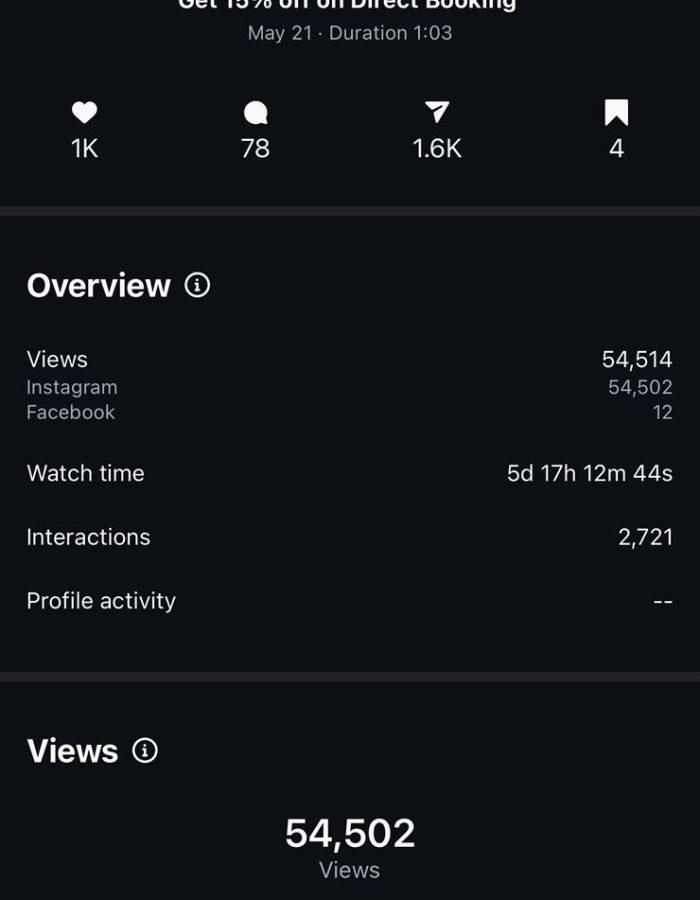
Task: Open the Overview info icon
Action: coord(198,286)
